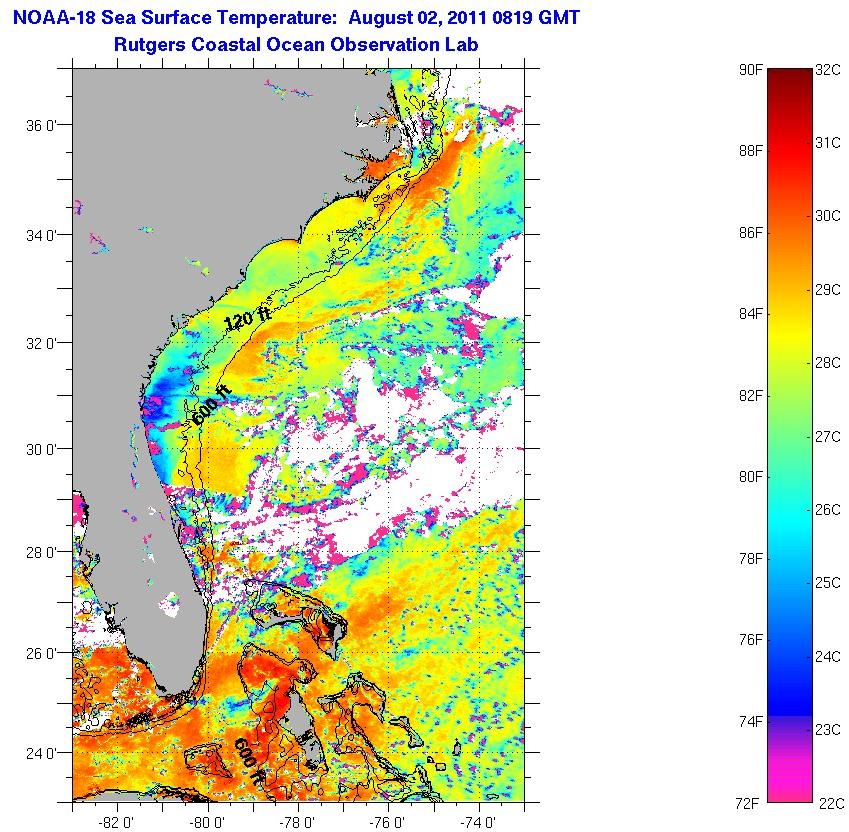The height and width of the screenshot is (832, 849).
Task: Click the 23C colorbar label
Action: (828, 730)
